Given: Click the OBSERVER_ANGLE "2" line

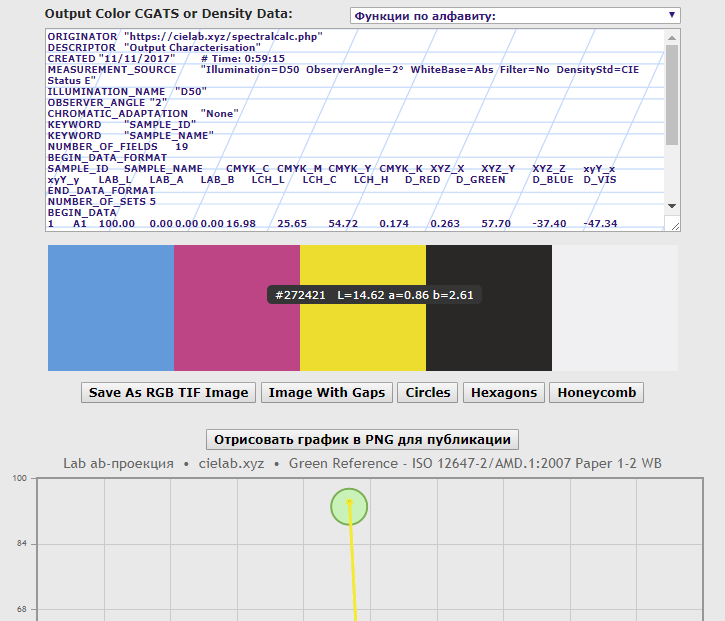Looking at the screenshot, I should point(107,103).
